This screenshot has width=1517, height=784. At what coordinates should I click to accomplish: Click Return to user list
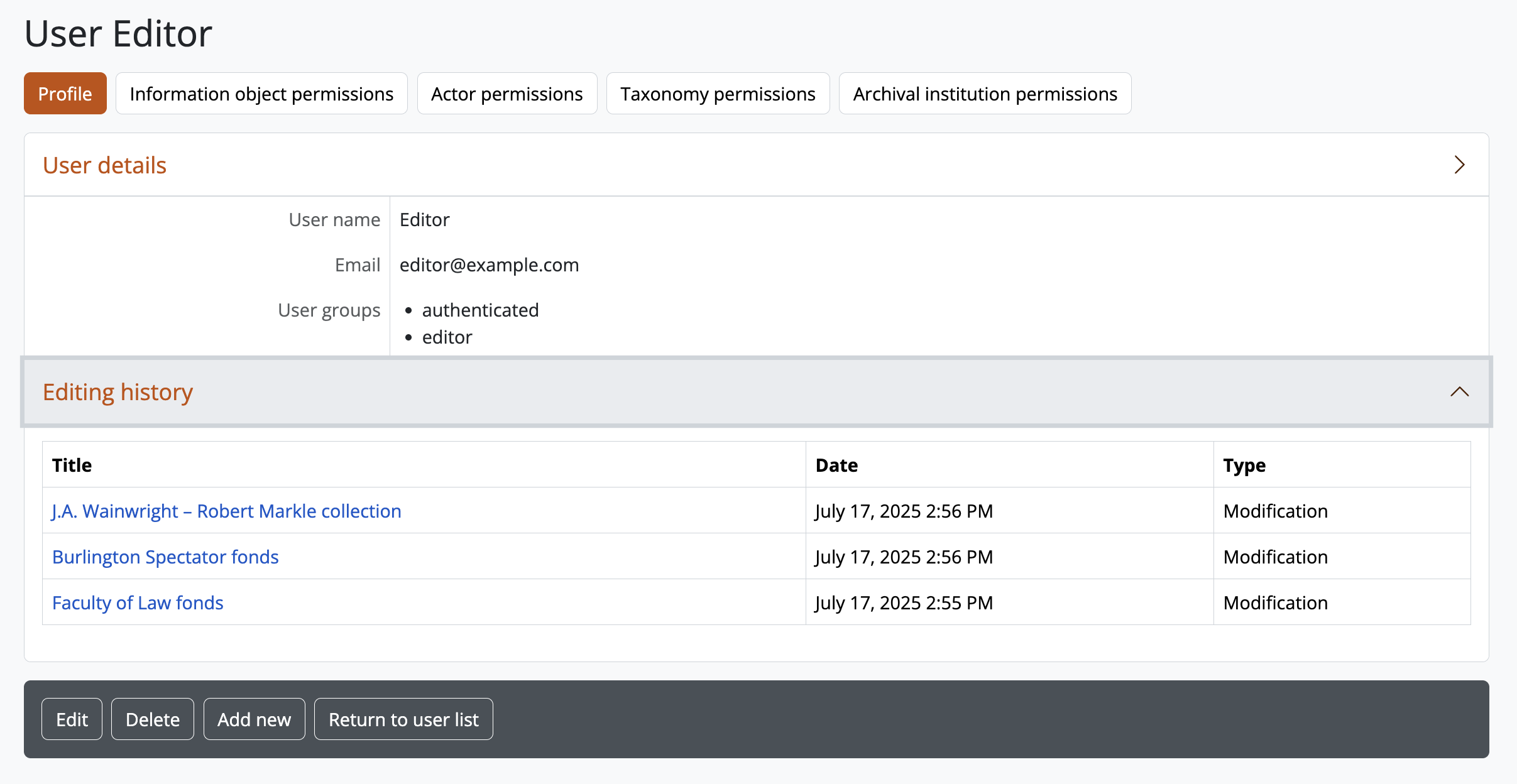[x=403, y=719]
